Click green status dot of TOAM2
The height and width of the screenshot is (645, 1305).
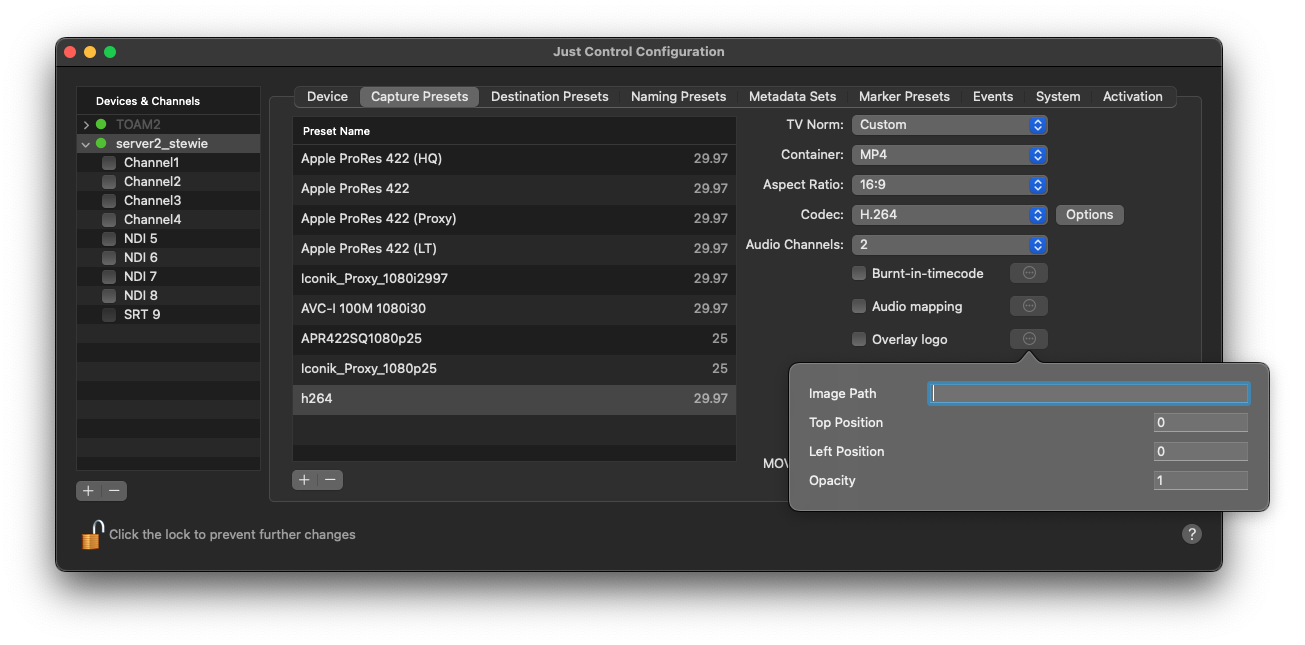coord(101,125)
